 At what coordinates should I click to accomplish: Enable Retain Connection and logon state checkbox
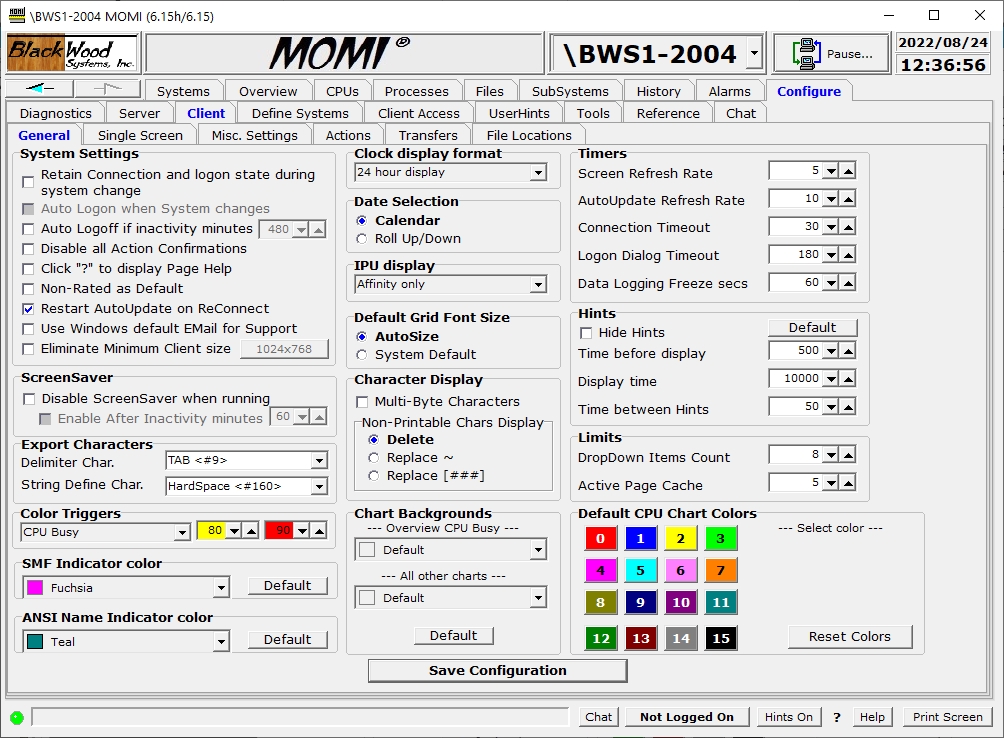(28, 182)
